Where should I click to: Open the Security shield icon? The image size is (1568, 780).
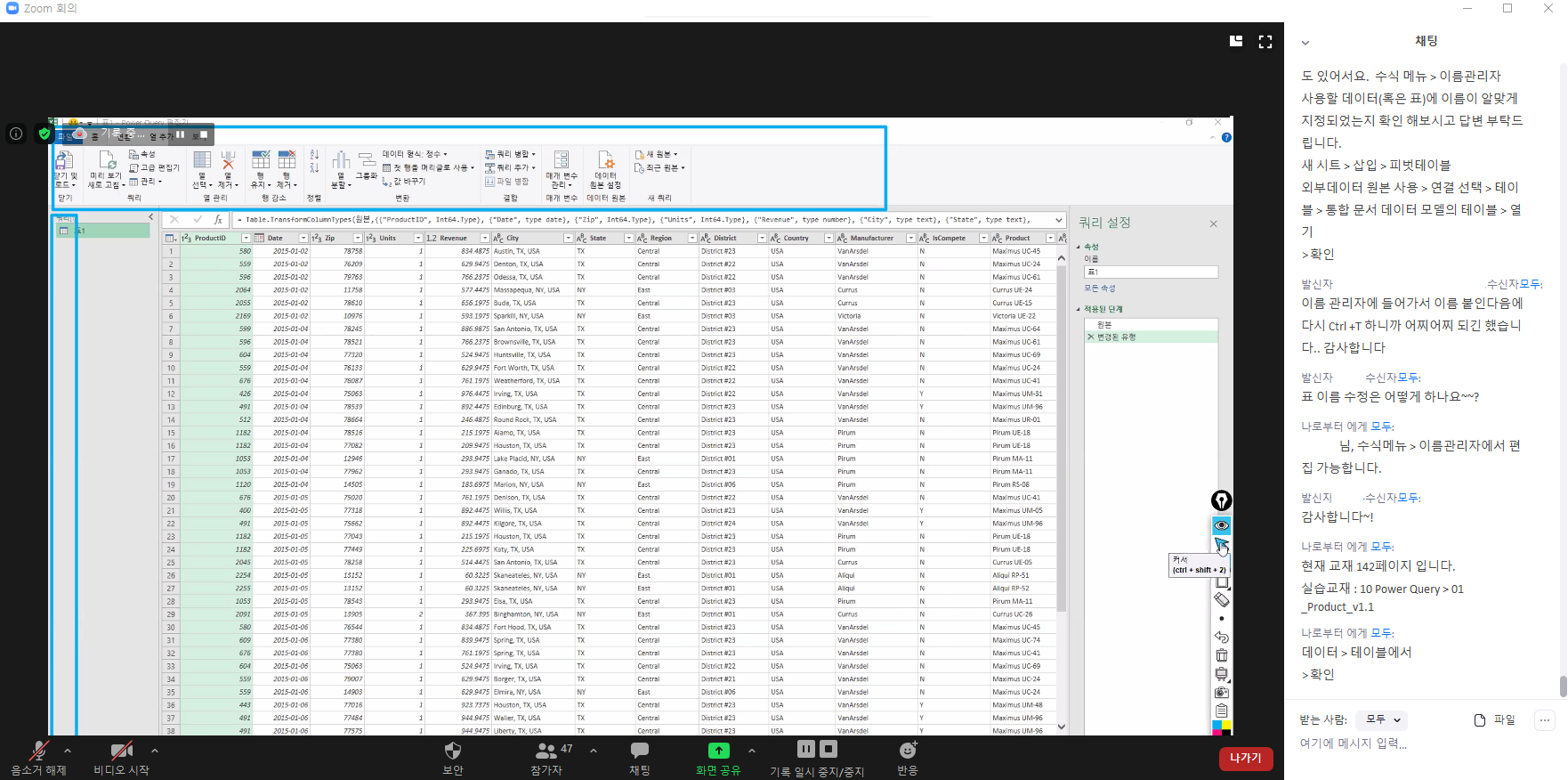tap(452, 752)
